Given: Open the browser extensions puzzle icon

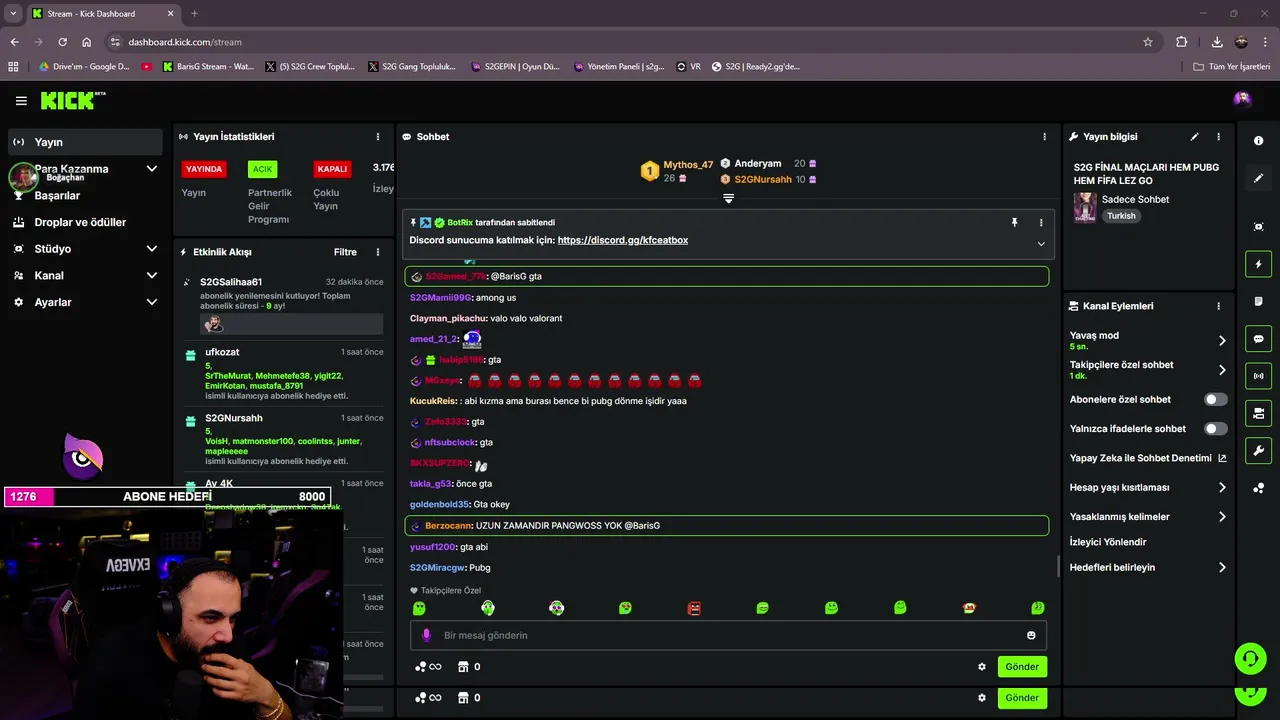Looking at the screenshot, I should (1182, 42).
